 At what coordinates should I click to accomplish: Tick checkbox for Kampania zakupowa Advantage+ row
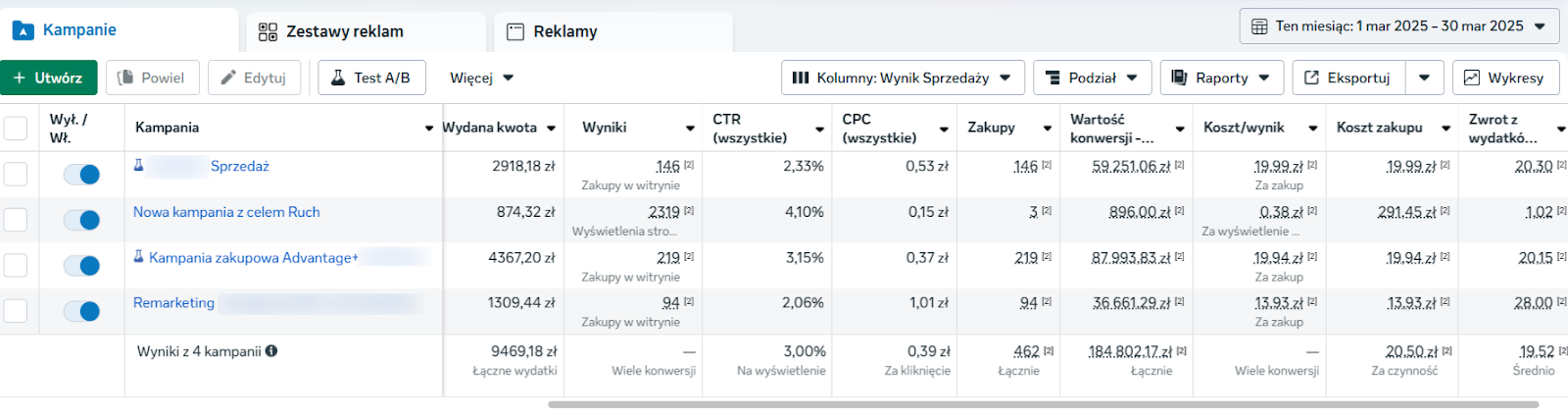click(x=16, y=265)
